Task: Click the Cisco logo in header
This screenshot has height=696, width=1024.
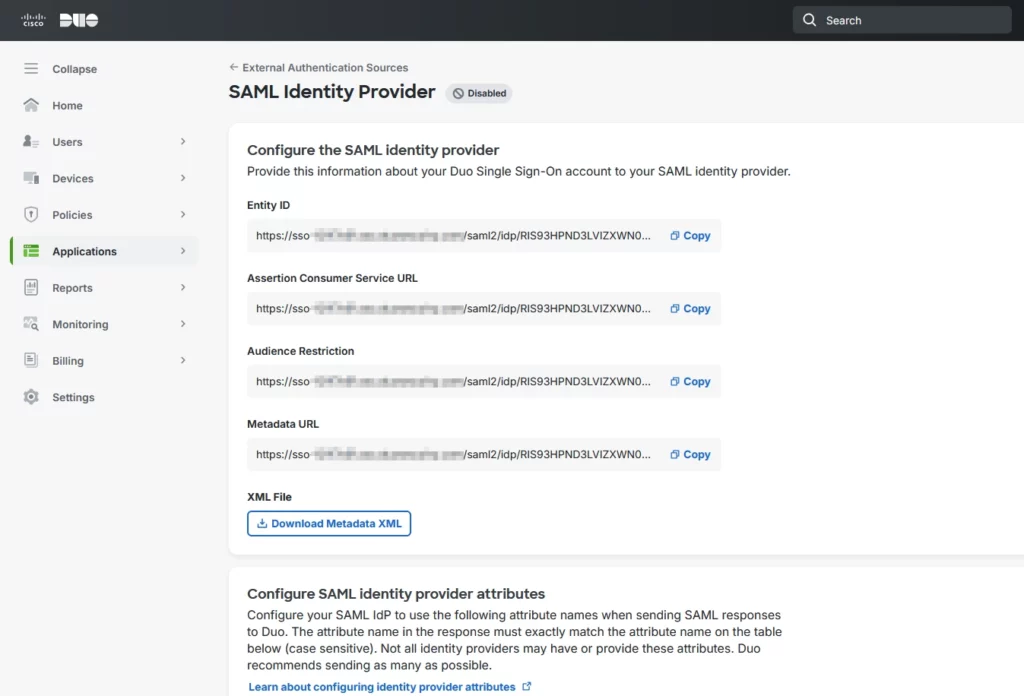Action: (33, 20)
